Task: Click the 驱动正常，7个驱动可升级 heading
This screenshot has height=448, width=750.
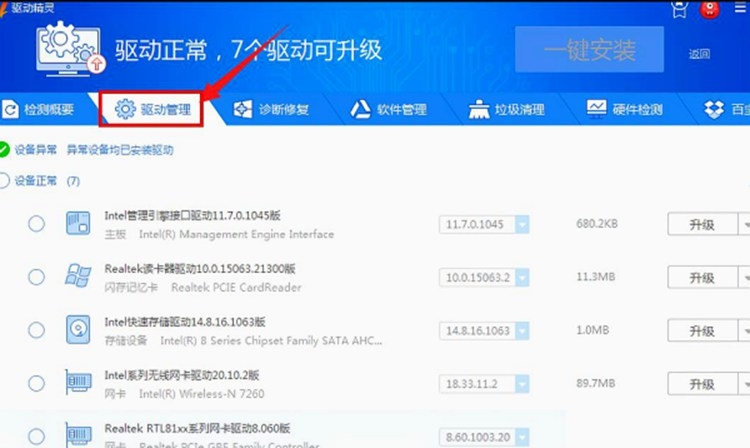Action: tap(249, 50)
